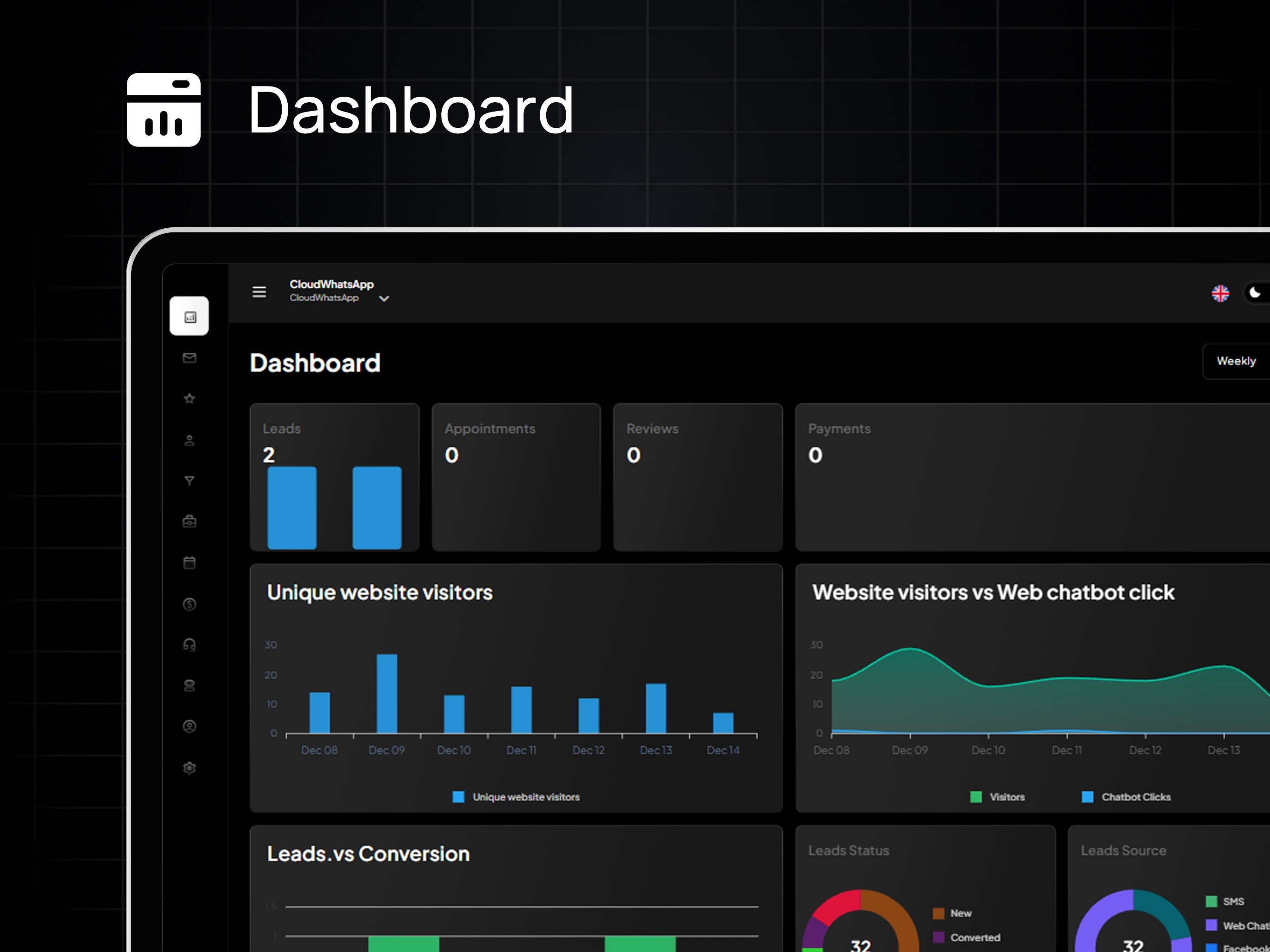Toggle the Visitors legend item
The image size is (1270, 952).
997,797
